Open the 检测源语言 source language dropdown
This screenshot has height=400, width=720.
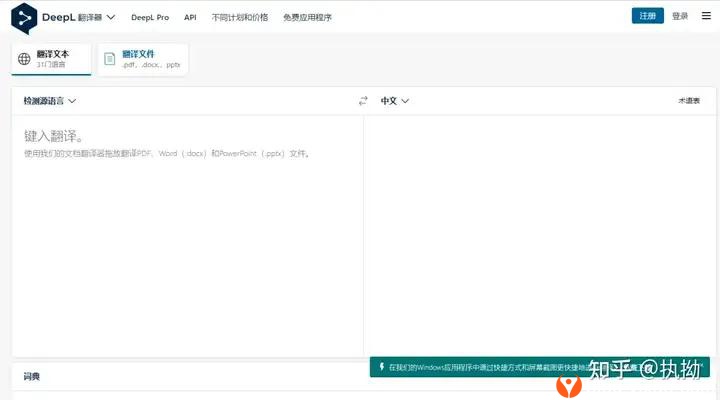click(50, 101)
